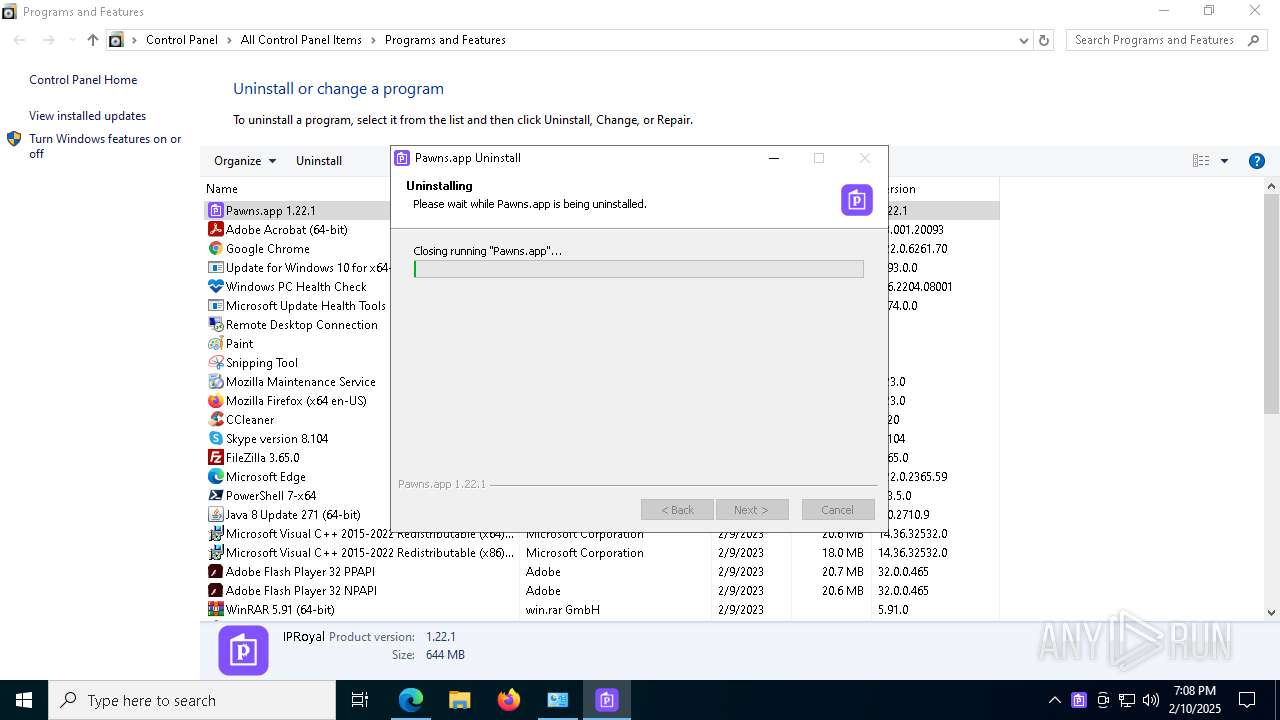Click the Pawns.app logo in uninstall dialog

(x=857, y=200)
